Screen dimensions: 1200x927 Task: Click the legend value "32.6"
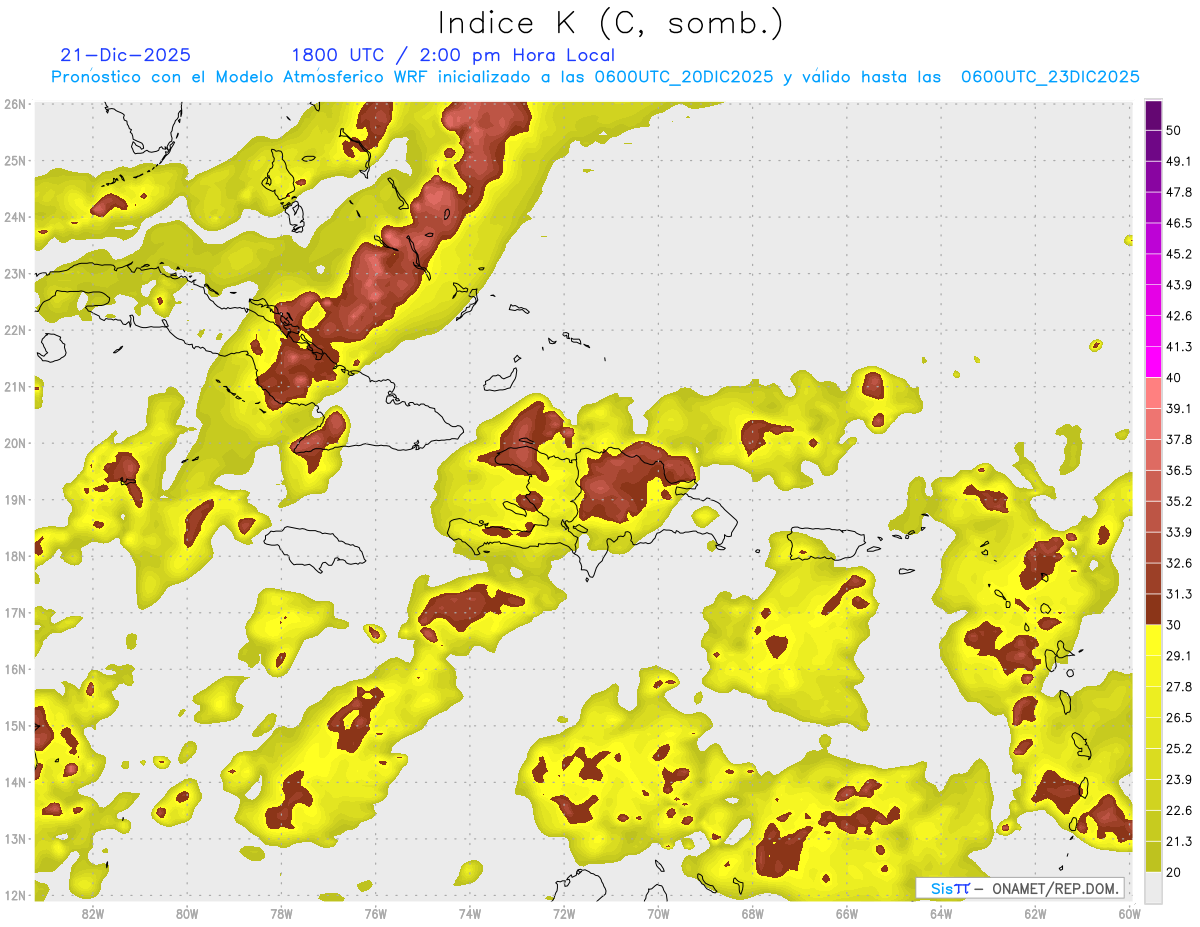1178,563
